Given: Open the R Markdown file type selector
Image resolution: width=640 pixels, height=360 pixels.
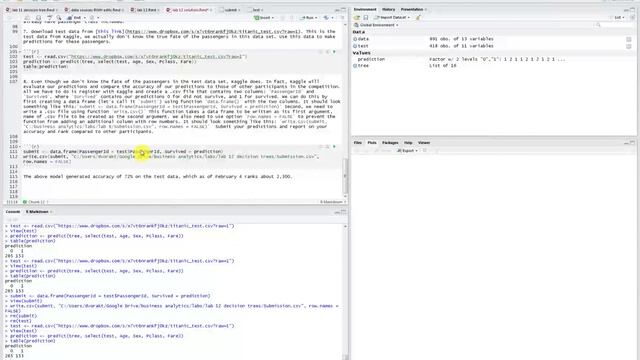Looking at the screenshot, I should click(333, 202).
